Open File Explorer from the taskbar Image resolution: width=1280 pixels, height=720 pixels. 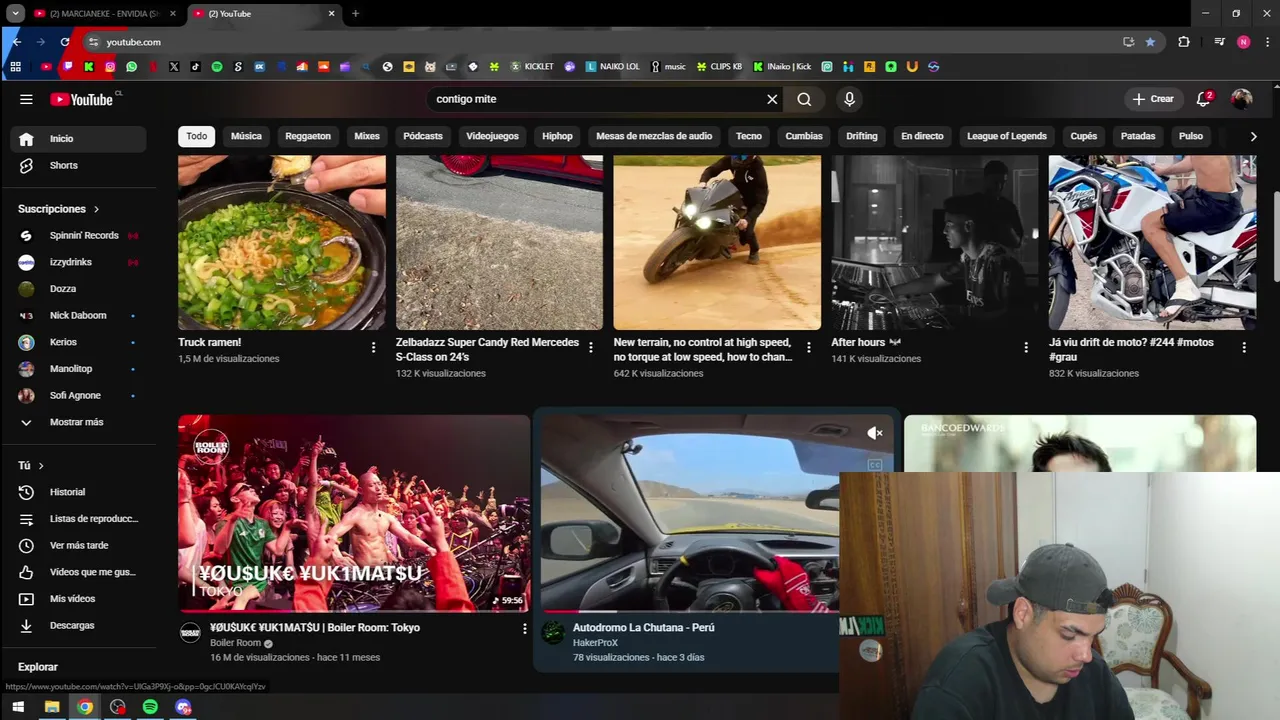point(52,707)
